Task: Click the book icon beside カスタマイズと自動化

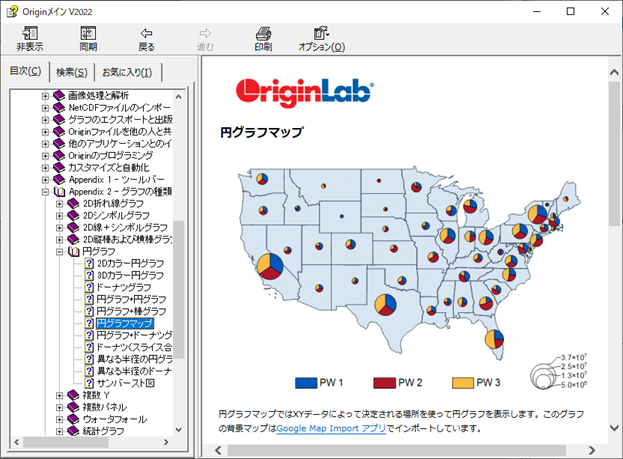Action: 59,167
